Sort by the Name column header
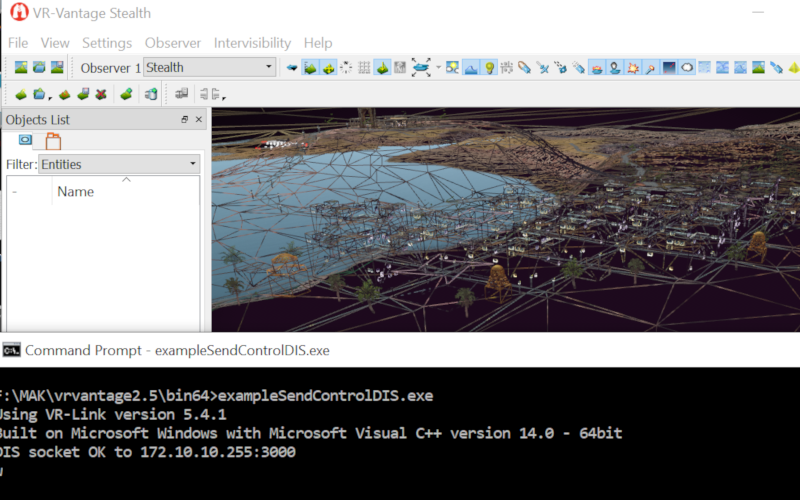 click(x=76, y=192)
